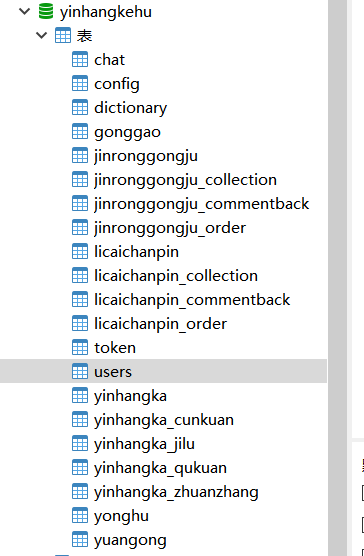Select the licaichanpin_collection table
Image resolution: width=364 pixels, height=556 pixels.
click(176, 276)
